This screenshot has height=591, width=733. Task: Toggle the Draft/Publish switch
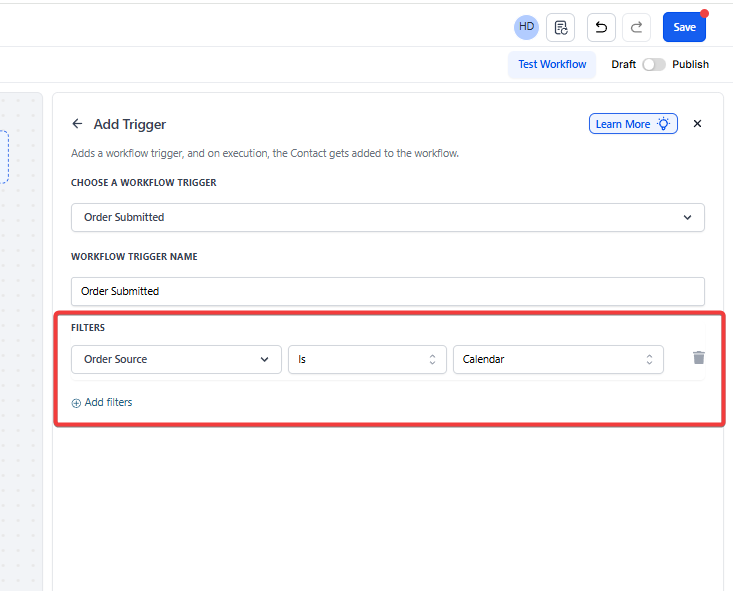pyautogui.click(x=654, y=64)
